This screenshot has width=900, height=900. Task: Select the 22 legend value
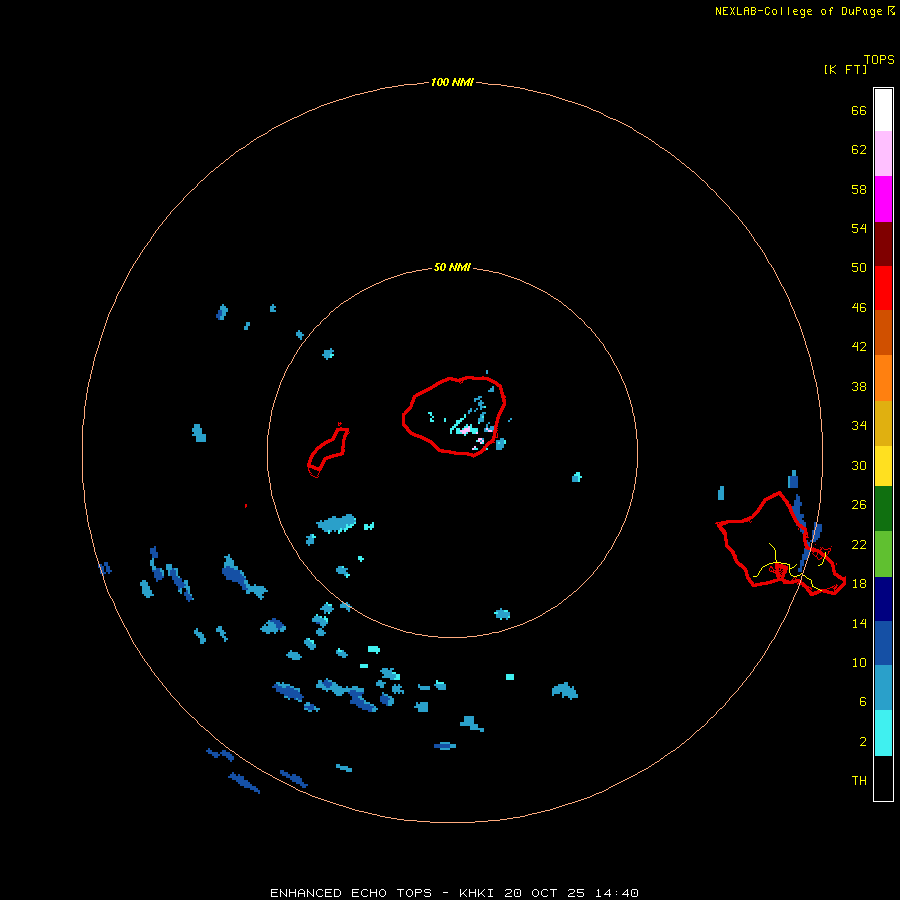click(x=859, y=544)
